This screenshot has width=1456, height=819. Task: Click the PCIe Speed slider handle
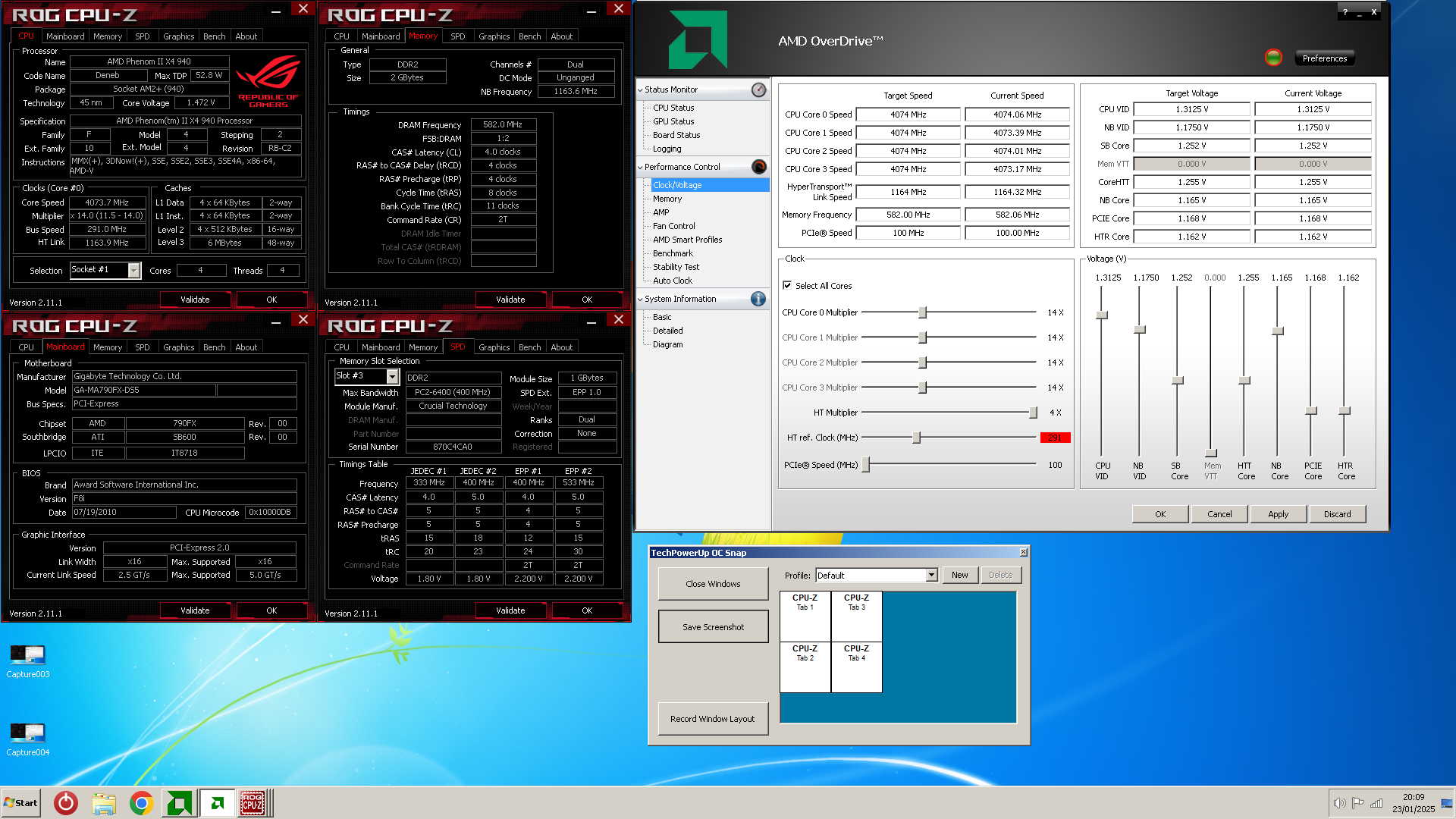click(x=866, y=465)
